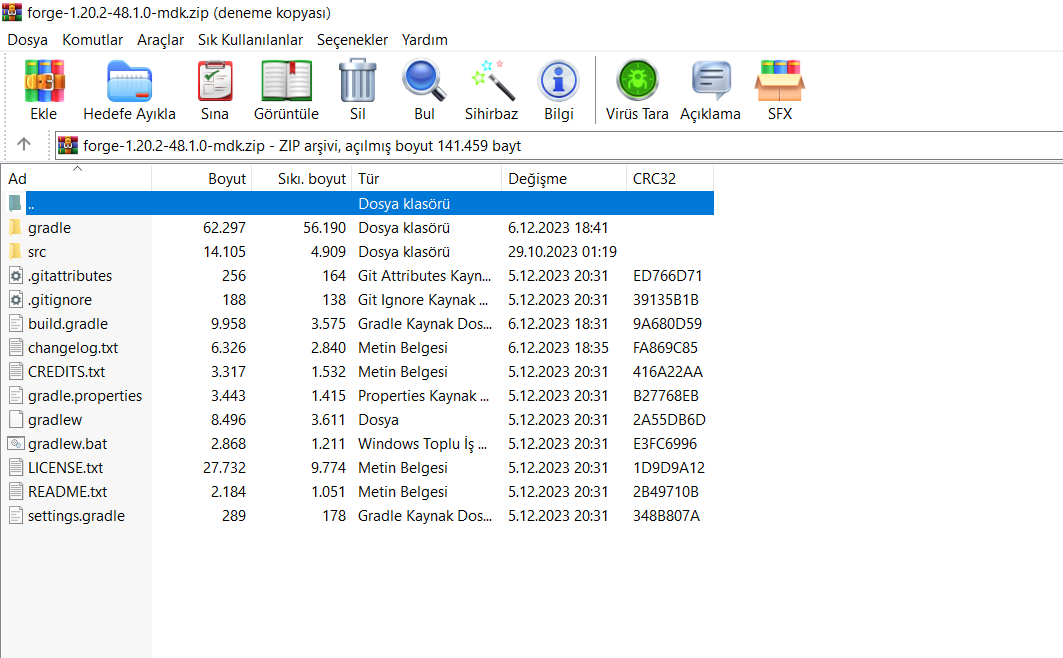Click CRC32 value 2A55DB6D
The width and height of the screenshot is (1063, 658).
(669, 419)
